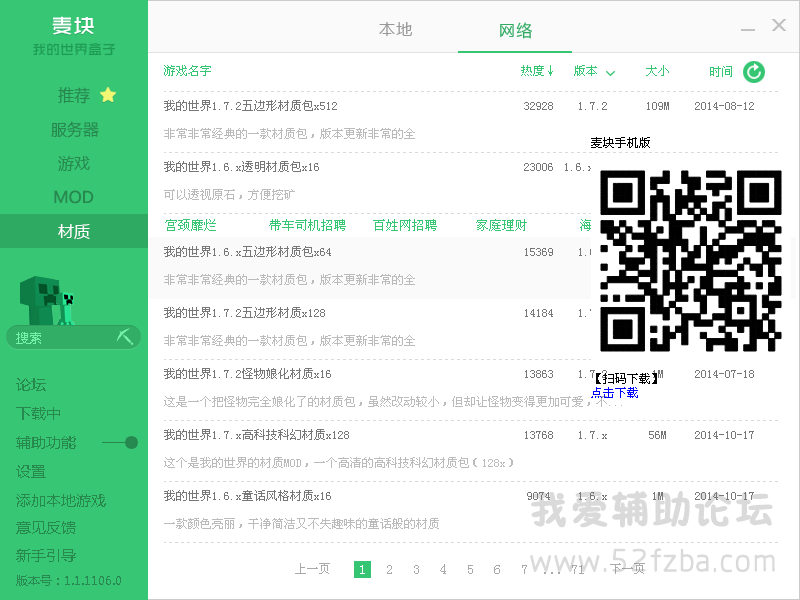Expand the 版本 filter dropdown
Screen dimensions: 800x600
click(610, 73)
